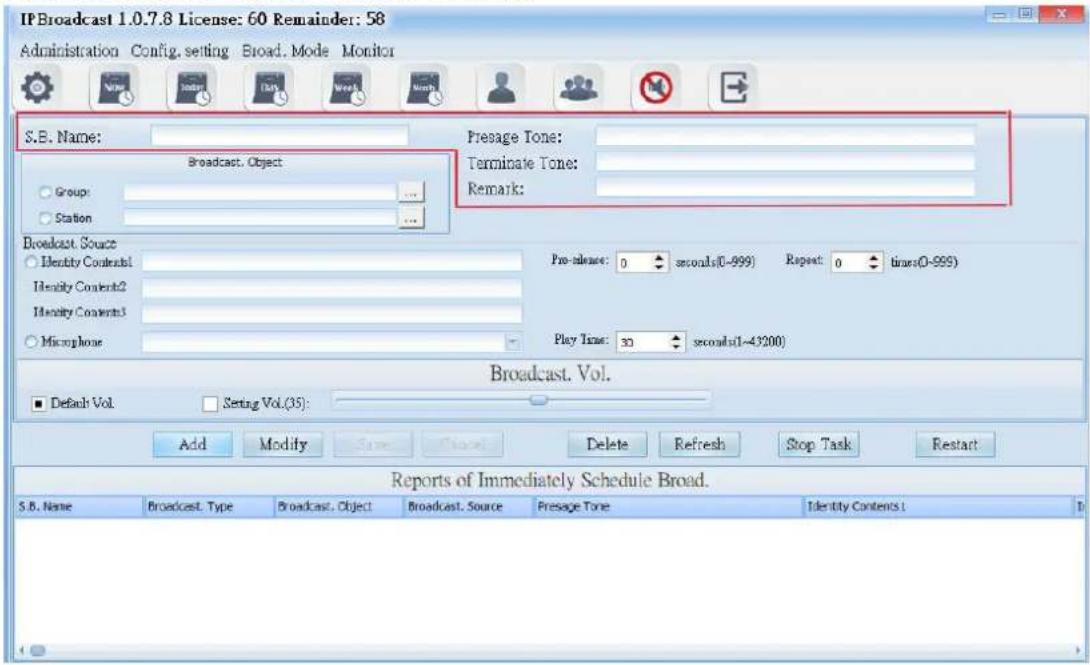Click the Modify button

click(x=283, y=444)
